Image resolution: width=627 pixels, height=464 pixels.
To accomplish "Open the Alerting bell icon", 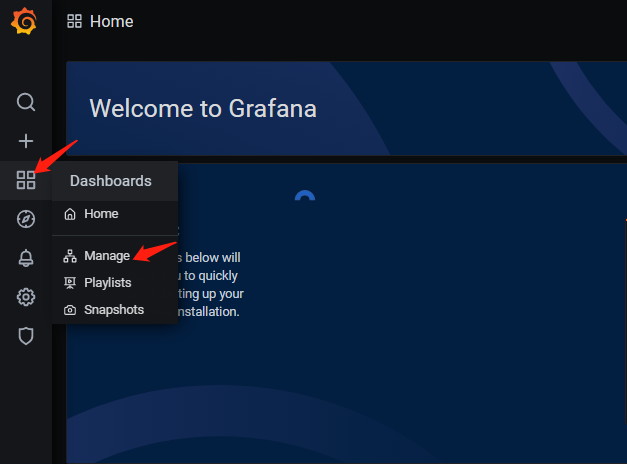I will [26, 258].
